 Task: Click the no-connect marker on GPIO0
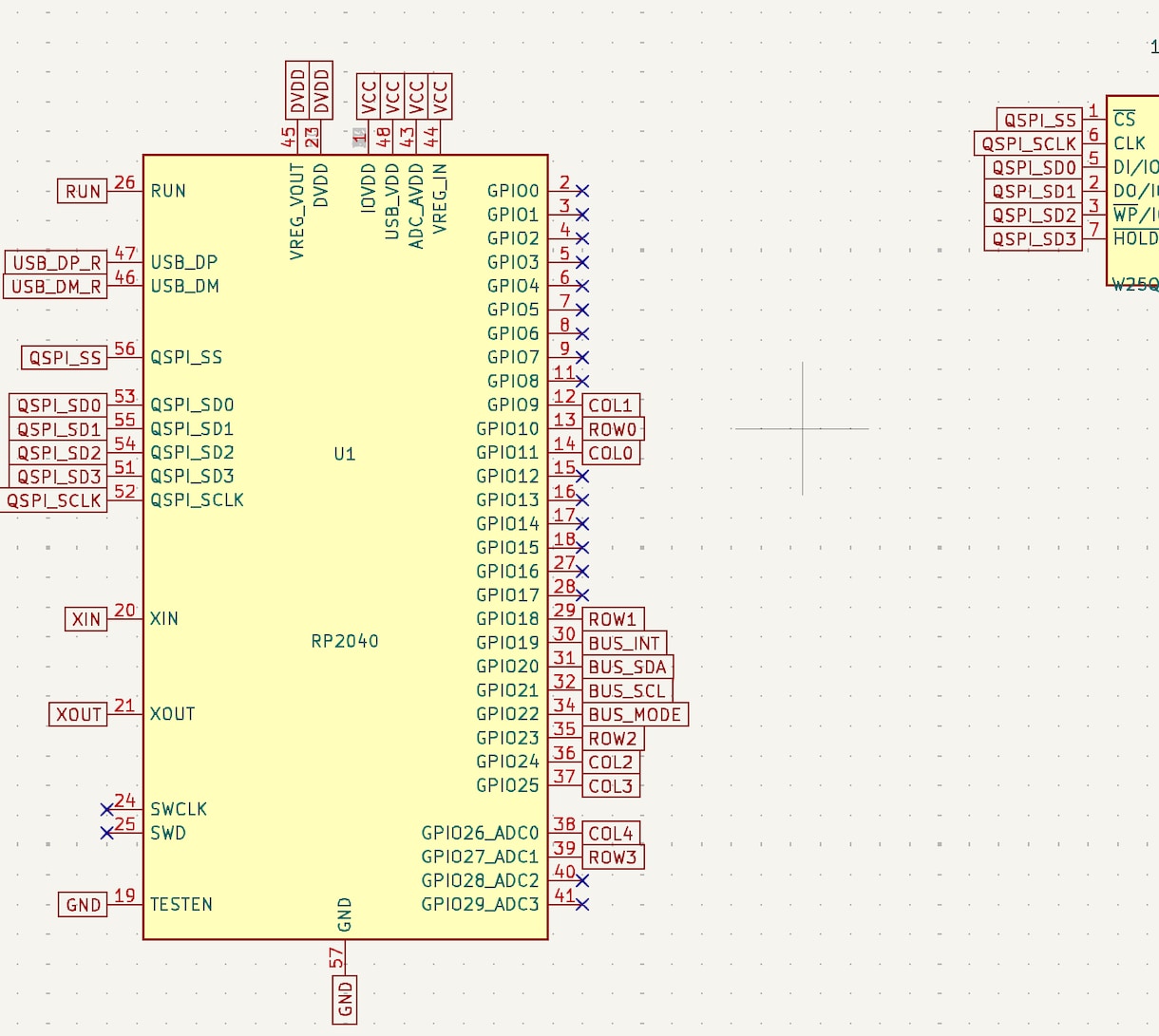pos(582,191)
